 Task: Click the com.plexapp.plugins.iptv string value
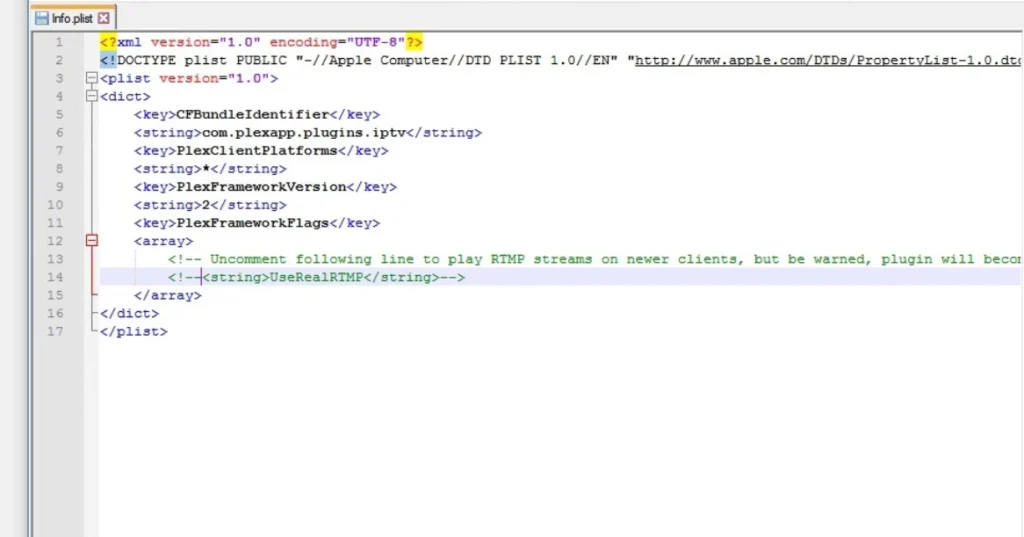(304, 133)
